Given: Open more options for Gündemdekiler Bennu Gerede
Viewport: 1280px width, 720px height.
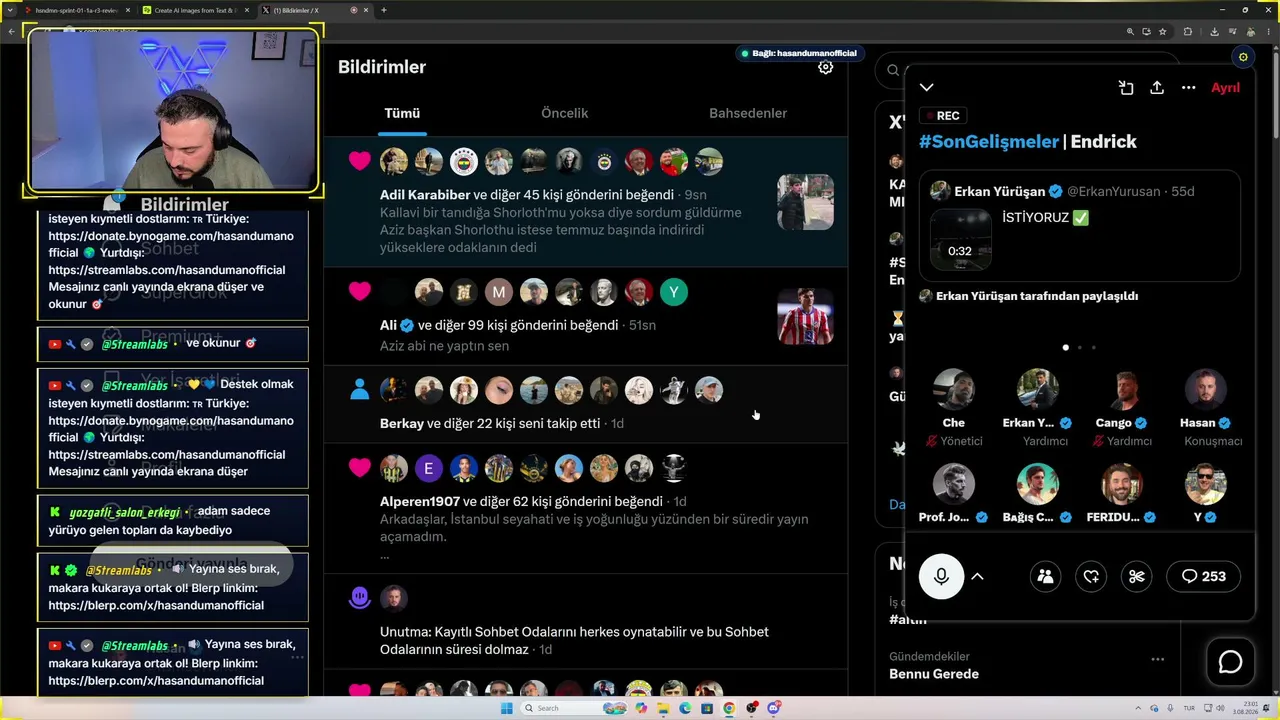Looking at the screenshot, I should click(1157, 659).
